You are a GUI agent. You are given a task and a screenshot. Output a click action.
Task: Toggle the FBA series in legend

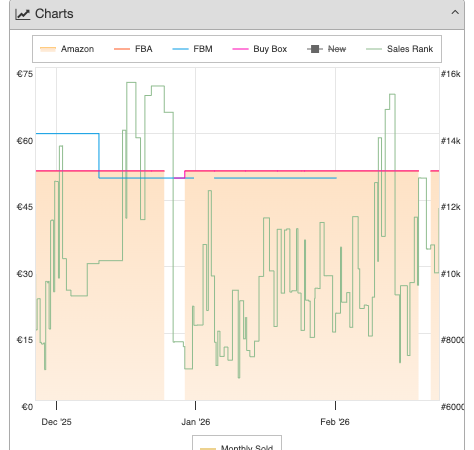tap(133, 49)
